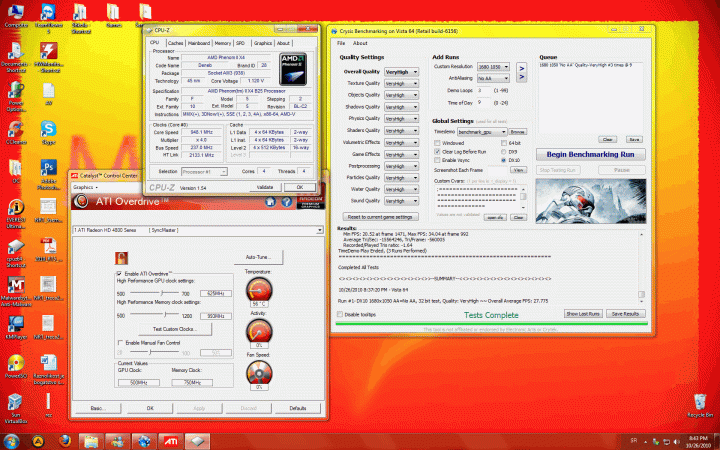
Task: Open the Catalyst Graphics menu dropdown
Action: (x=86, y=187)
